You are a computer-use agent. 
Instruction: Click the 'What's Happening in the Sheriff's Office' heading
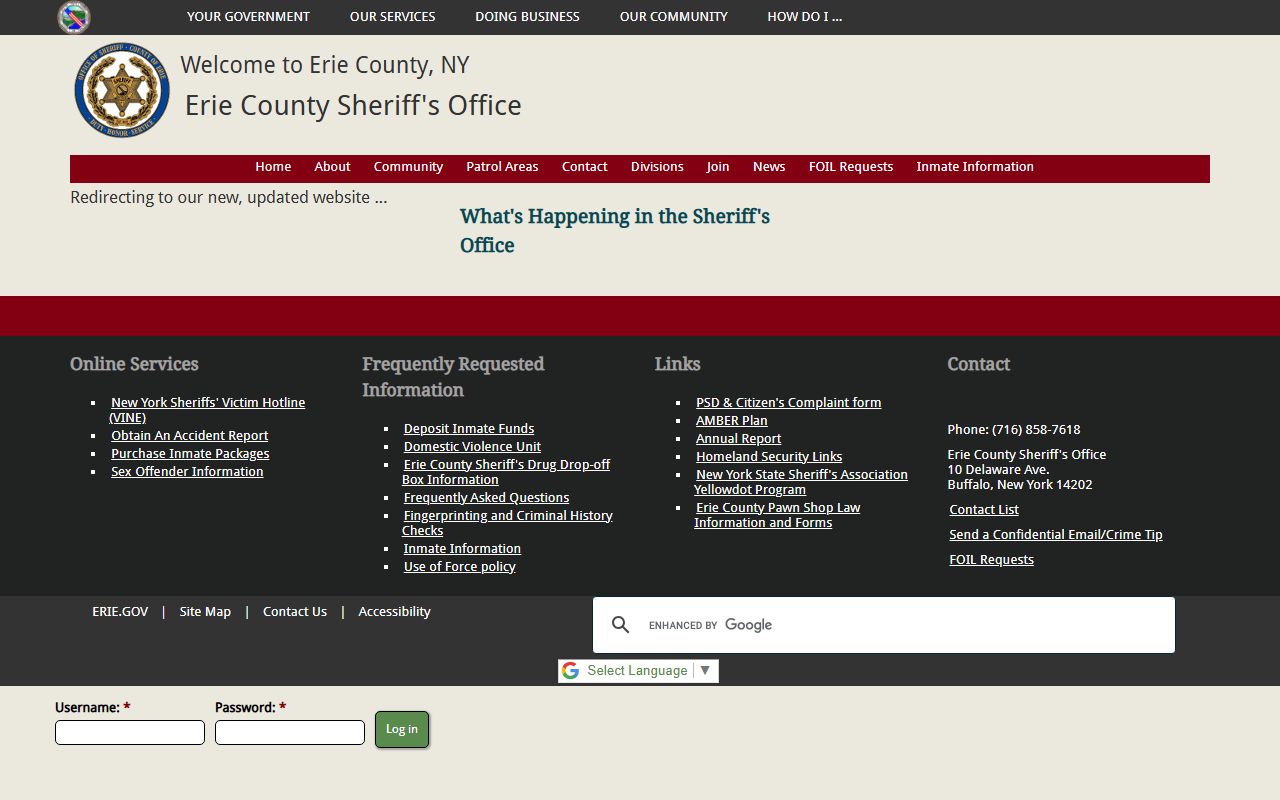click(615, 231)
